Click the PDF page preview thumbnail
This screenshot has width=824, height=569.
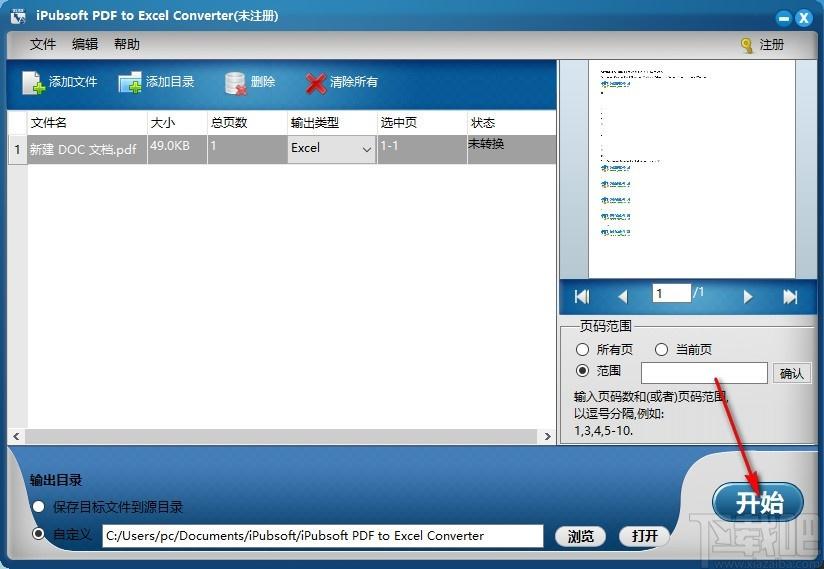(x=692, y=169)
